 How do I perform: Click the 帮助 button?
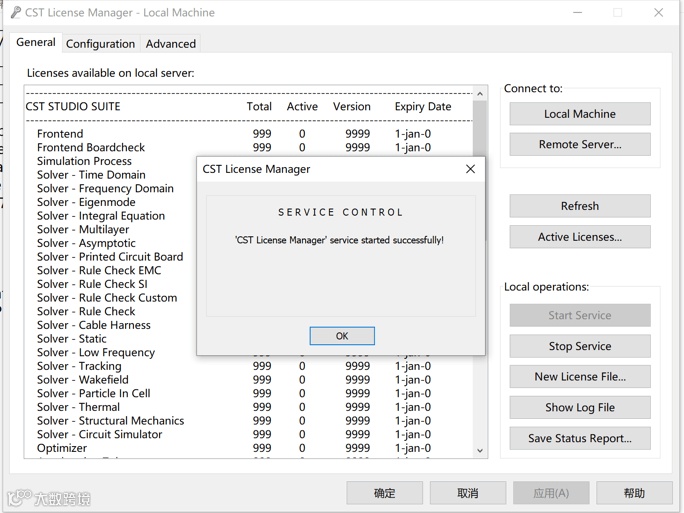634,493
